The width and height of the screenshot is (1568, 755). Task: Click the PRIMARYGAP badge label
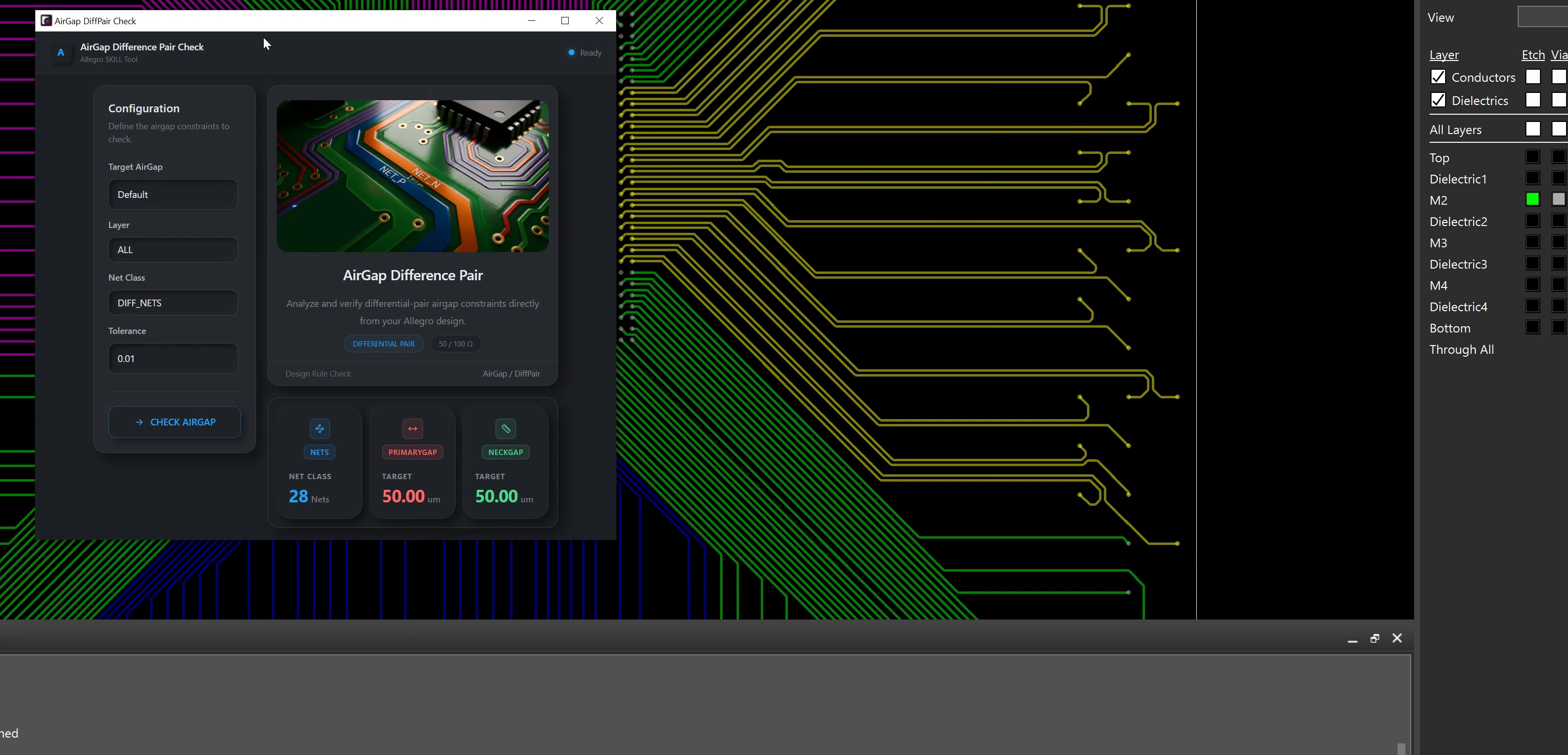(413, 453)
